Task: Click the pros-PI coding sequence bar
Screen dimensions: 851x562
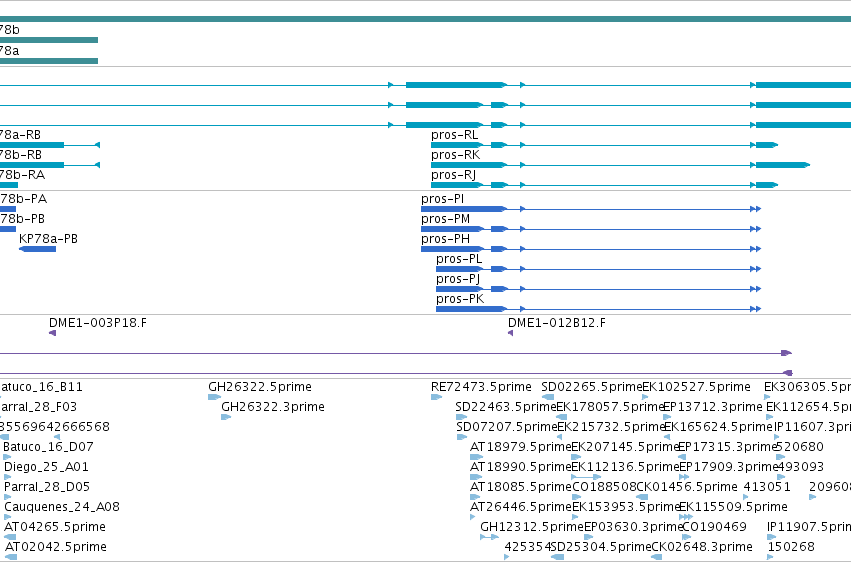Action: tap(463, 209)
